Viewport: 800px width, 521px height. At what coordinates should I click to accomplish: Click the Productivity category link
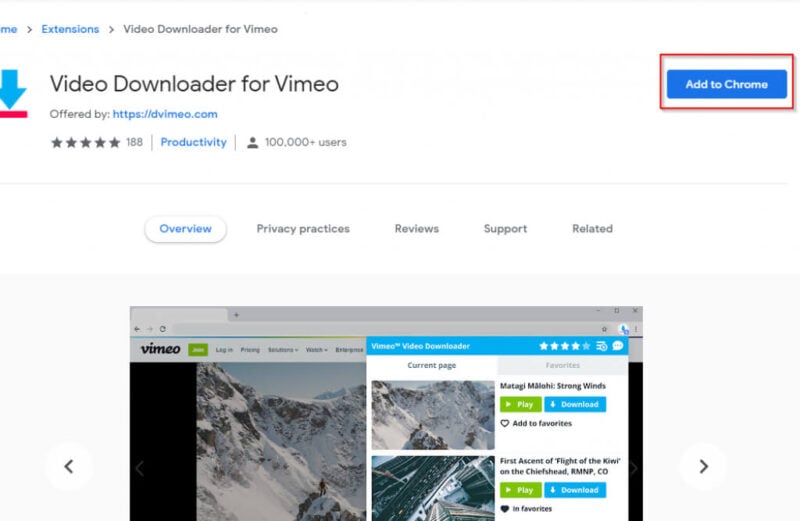[x=193, y=143]
